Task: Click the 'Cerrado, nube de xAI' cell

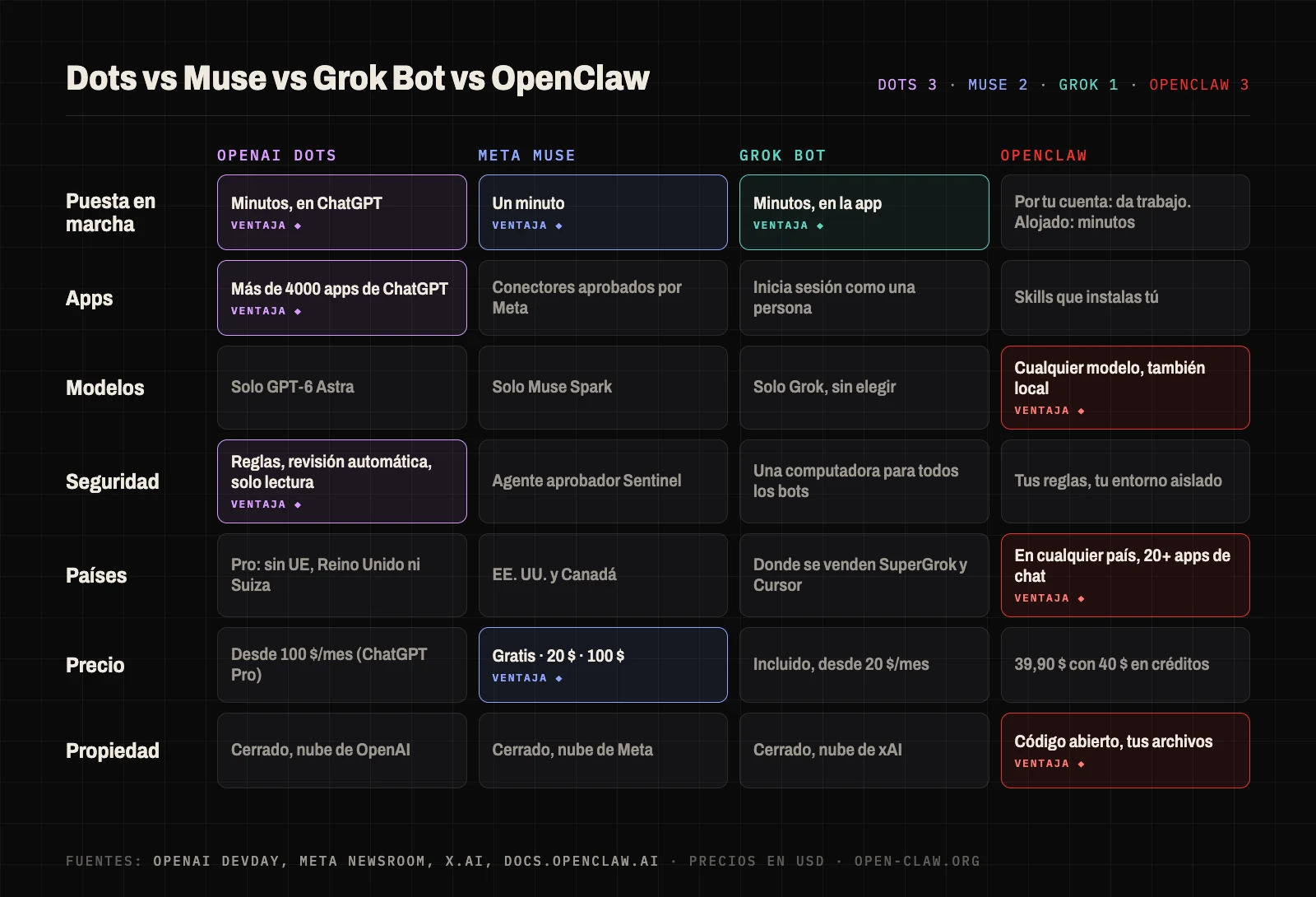Action: click(864, 751)
